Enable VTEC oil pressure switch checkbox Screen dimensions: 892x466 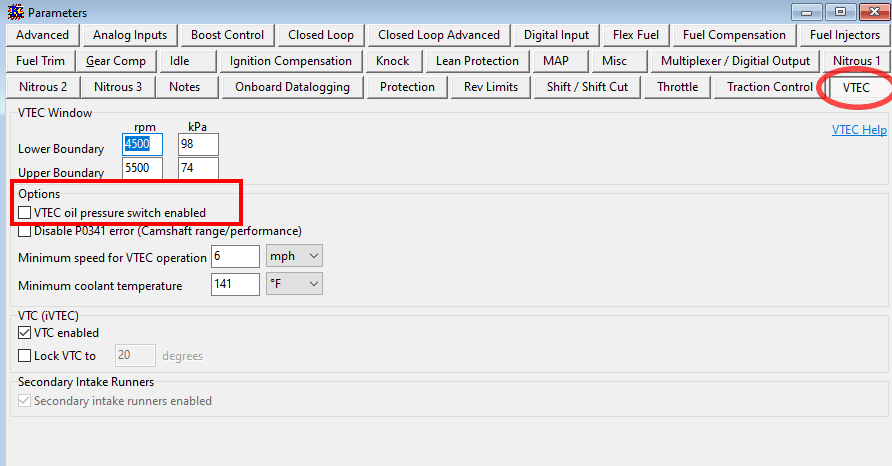pyautogui.click(x=24, y=213)
